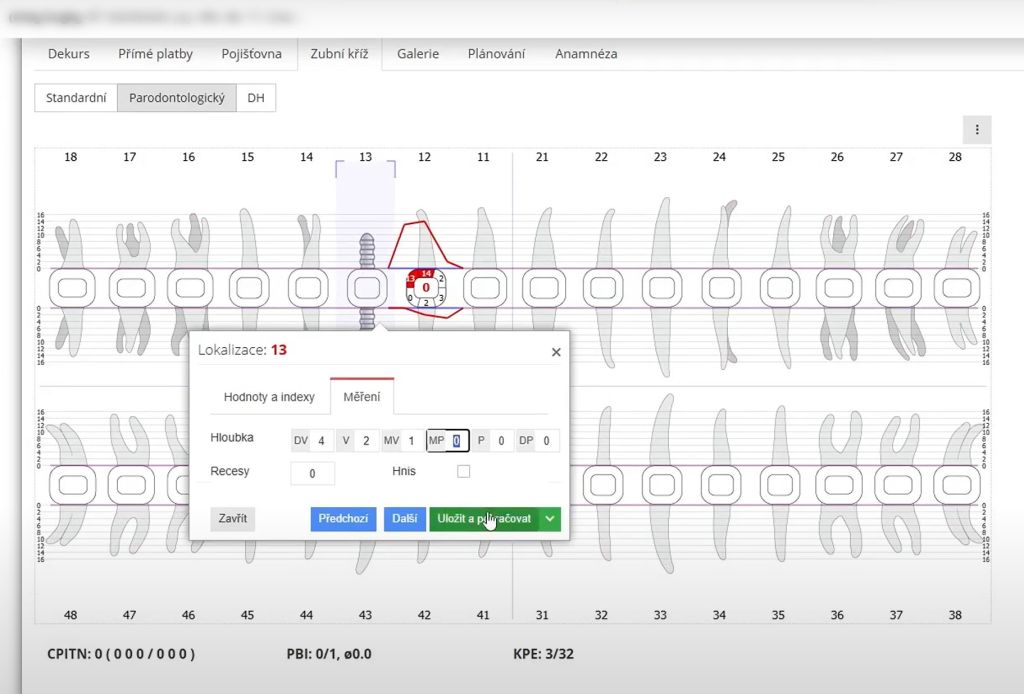
Task: Switch to DH chart view
Action: 256,98
